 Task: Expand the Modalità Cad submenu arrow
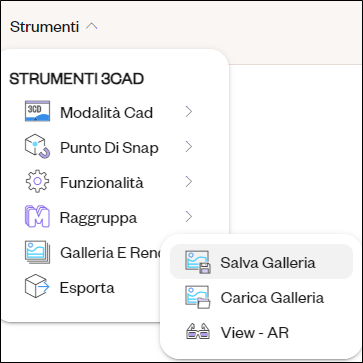(x=189, y=112)
